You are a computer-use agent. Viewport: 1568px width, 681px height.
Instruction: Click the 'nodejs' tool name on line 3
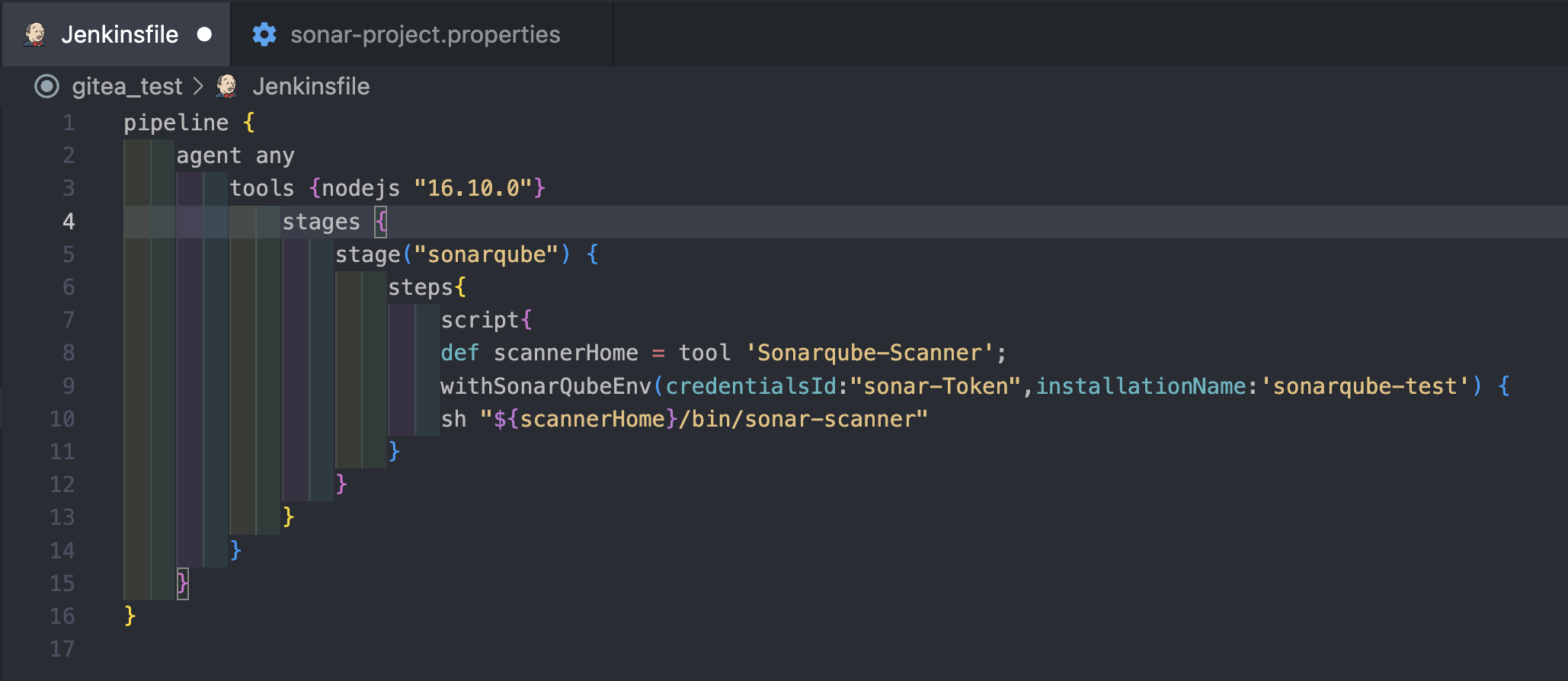(x=360, y=188)
